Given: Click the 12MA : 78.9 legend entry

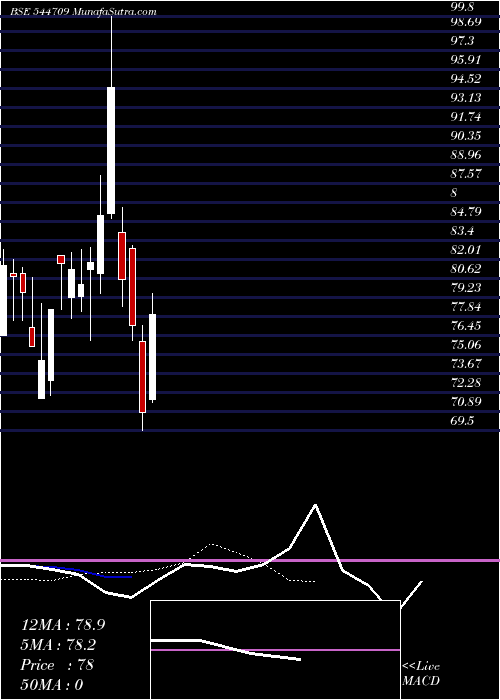Looking at the screenshot, I should [x=63, y=625].
